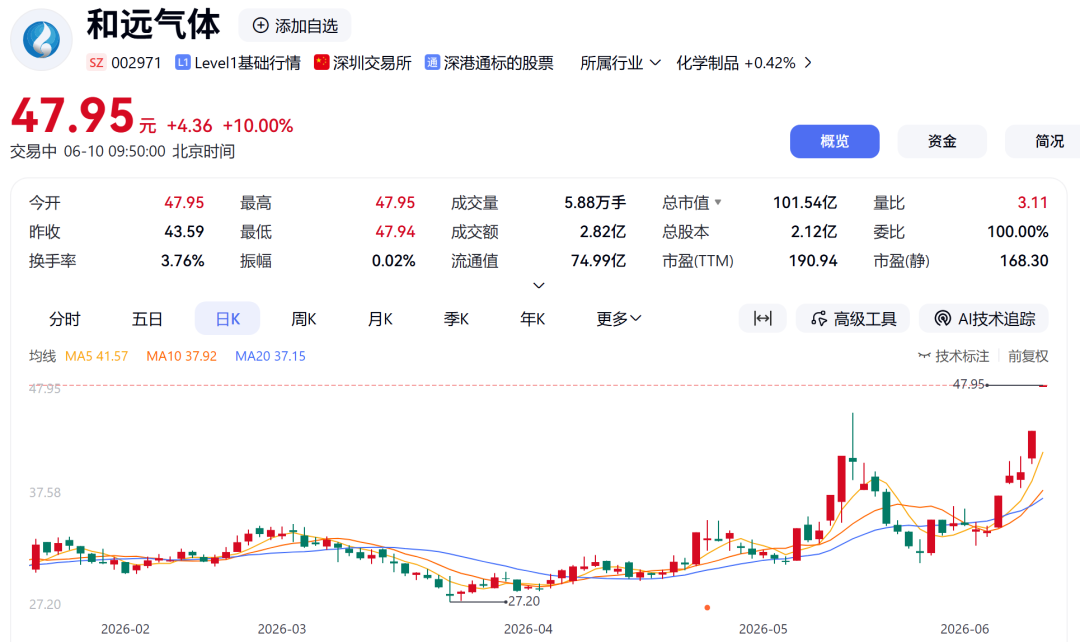Click the 技术标注 annotation icon
The height and width of the screenshot is (642, 1080).
924,356
